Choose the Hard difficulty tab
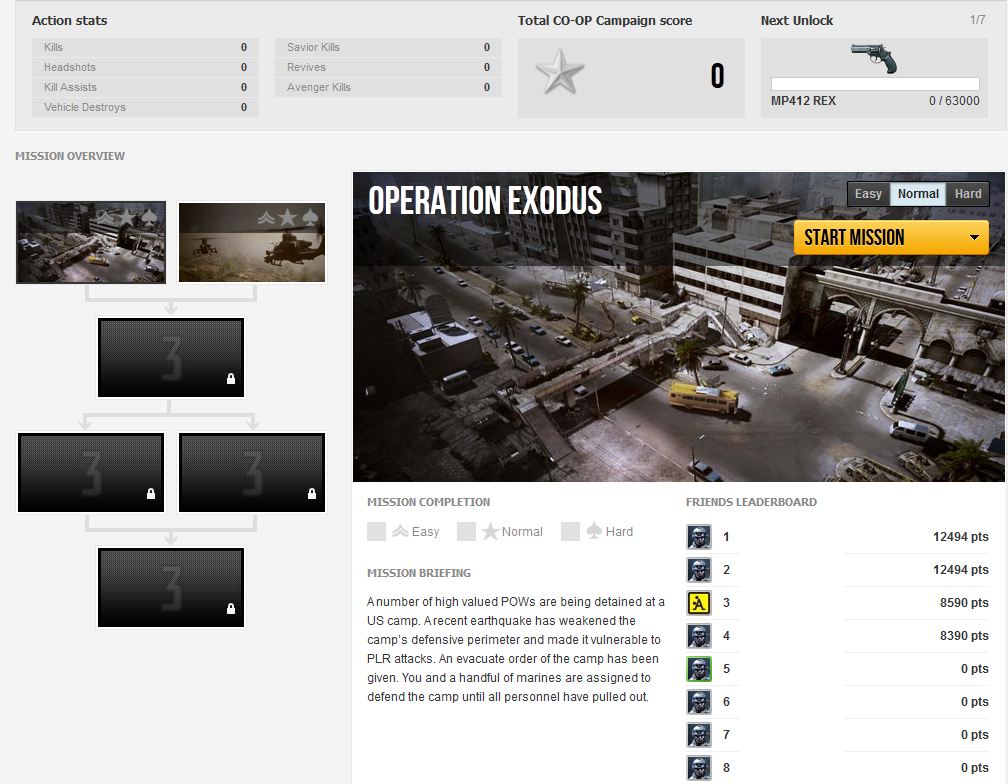 coord(968,194)
